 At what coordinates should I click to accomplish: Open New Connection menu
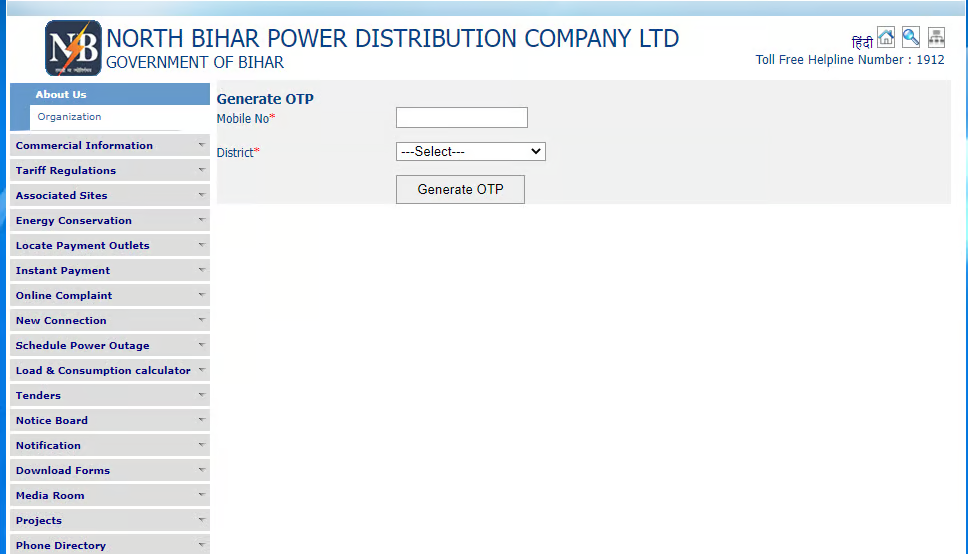click(110, 320)
